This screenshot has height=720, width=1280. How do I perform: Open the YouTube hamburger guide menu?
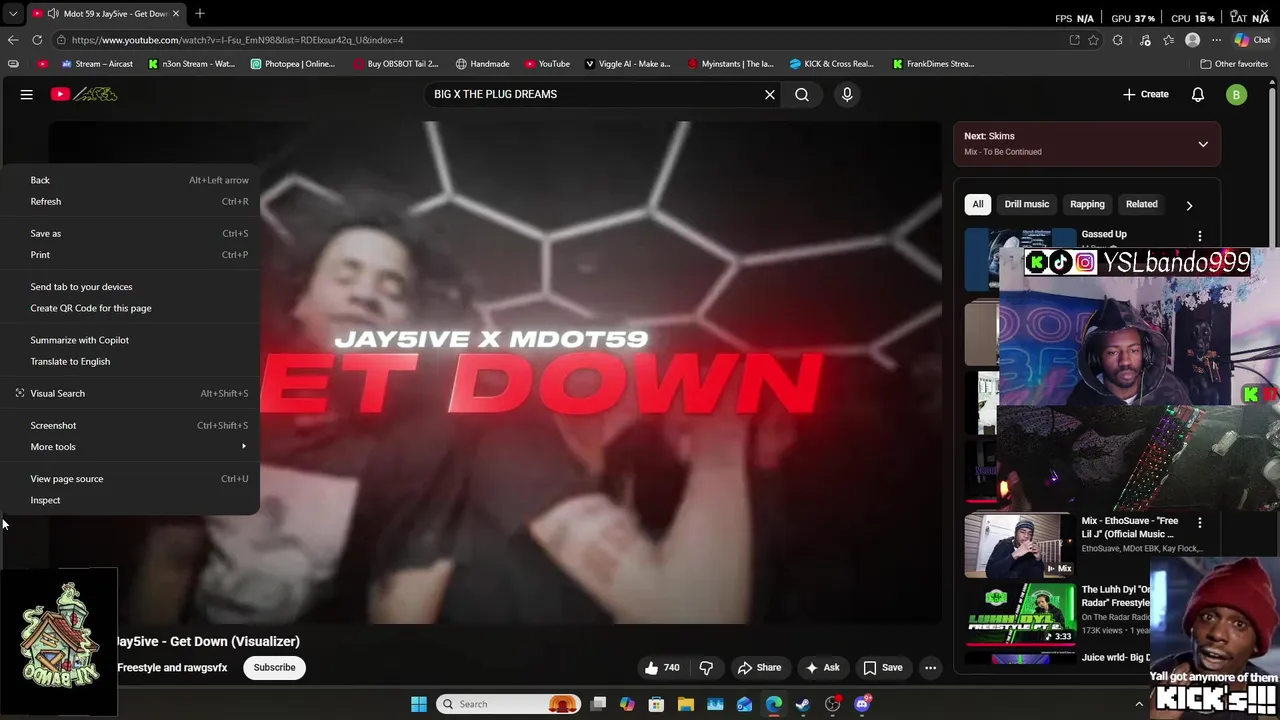pyautogui.click(x=27, y=94)
